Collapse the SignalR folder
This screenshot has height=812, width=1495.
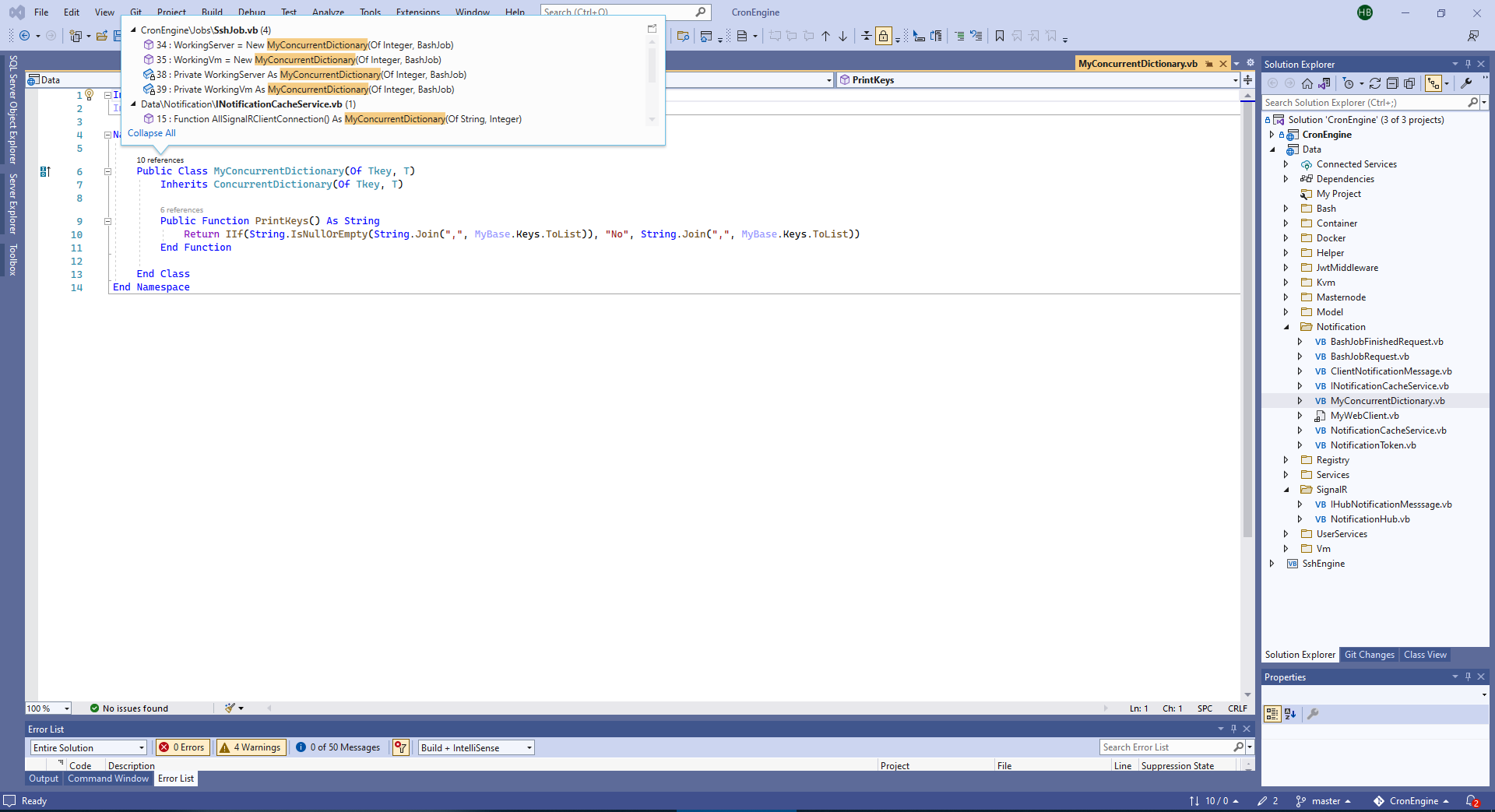(1286, 490)
